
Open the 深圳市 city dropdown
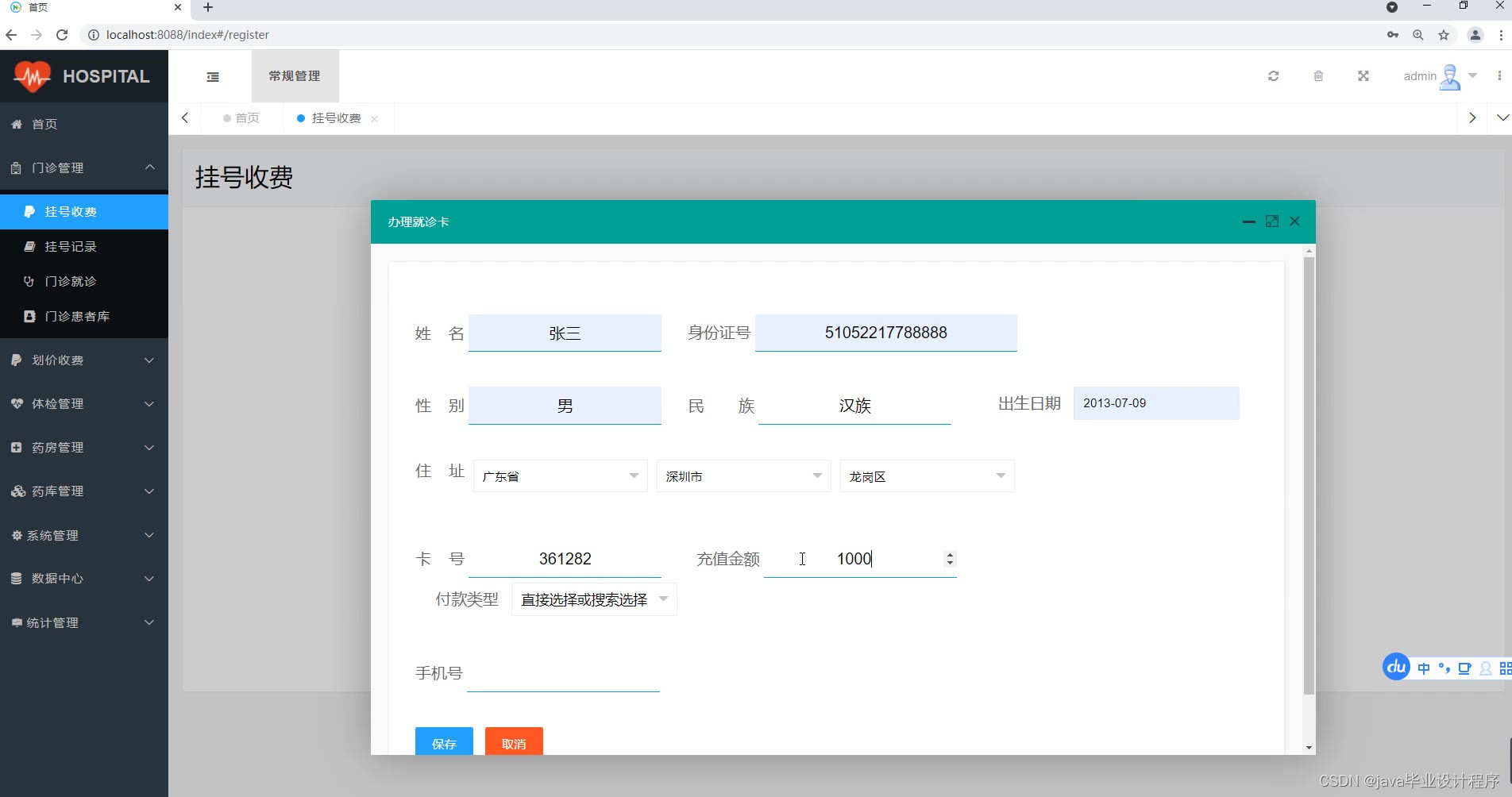click(744, 476)
